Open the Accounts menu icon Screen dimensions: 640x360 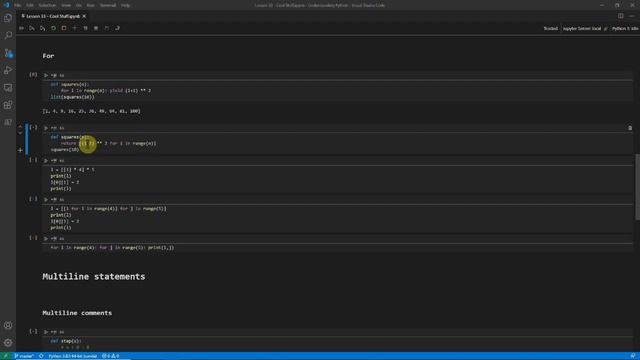click(8, 325)
